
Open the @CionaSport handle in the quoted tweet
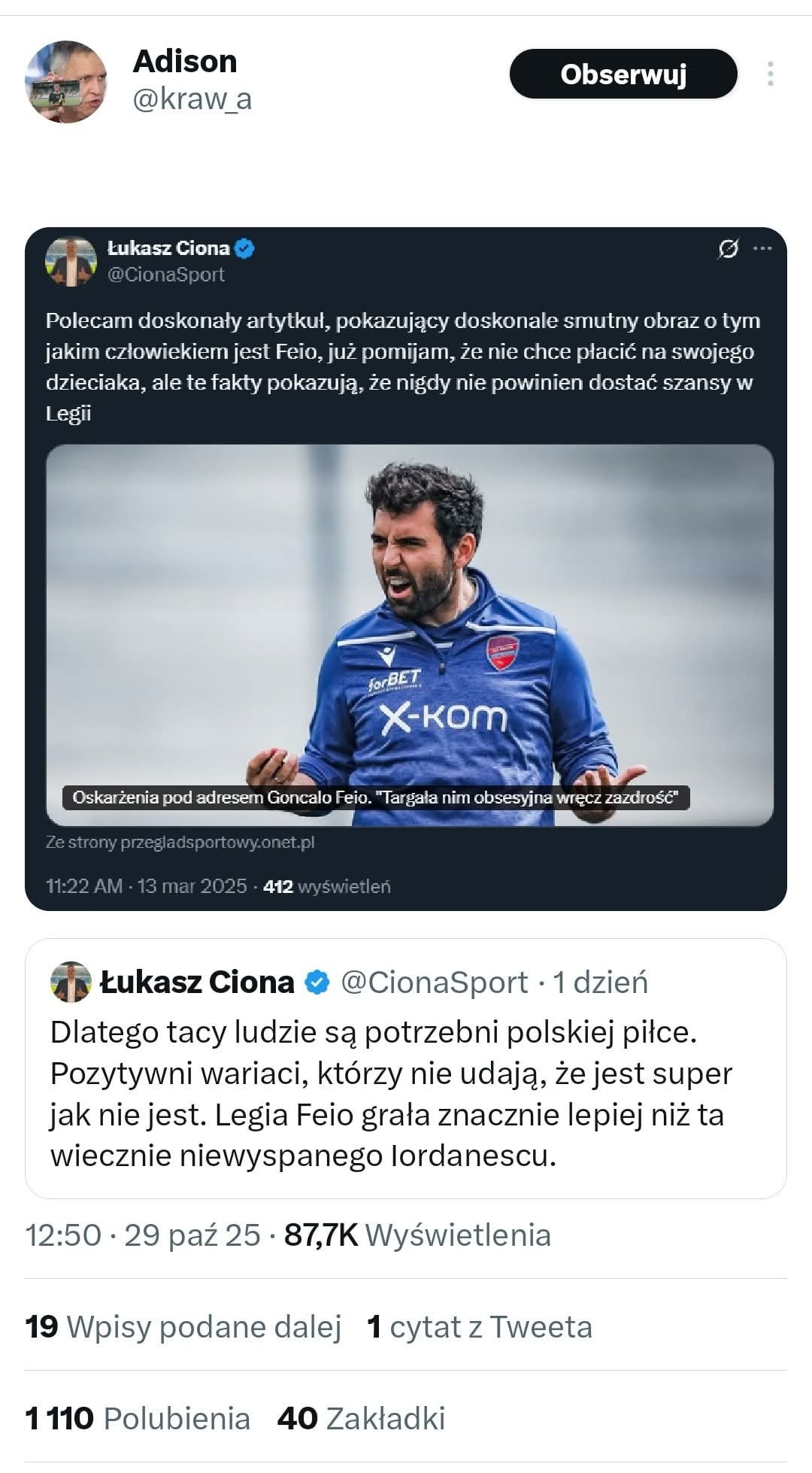click(x=435, y=983)
